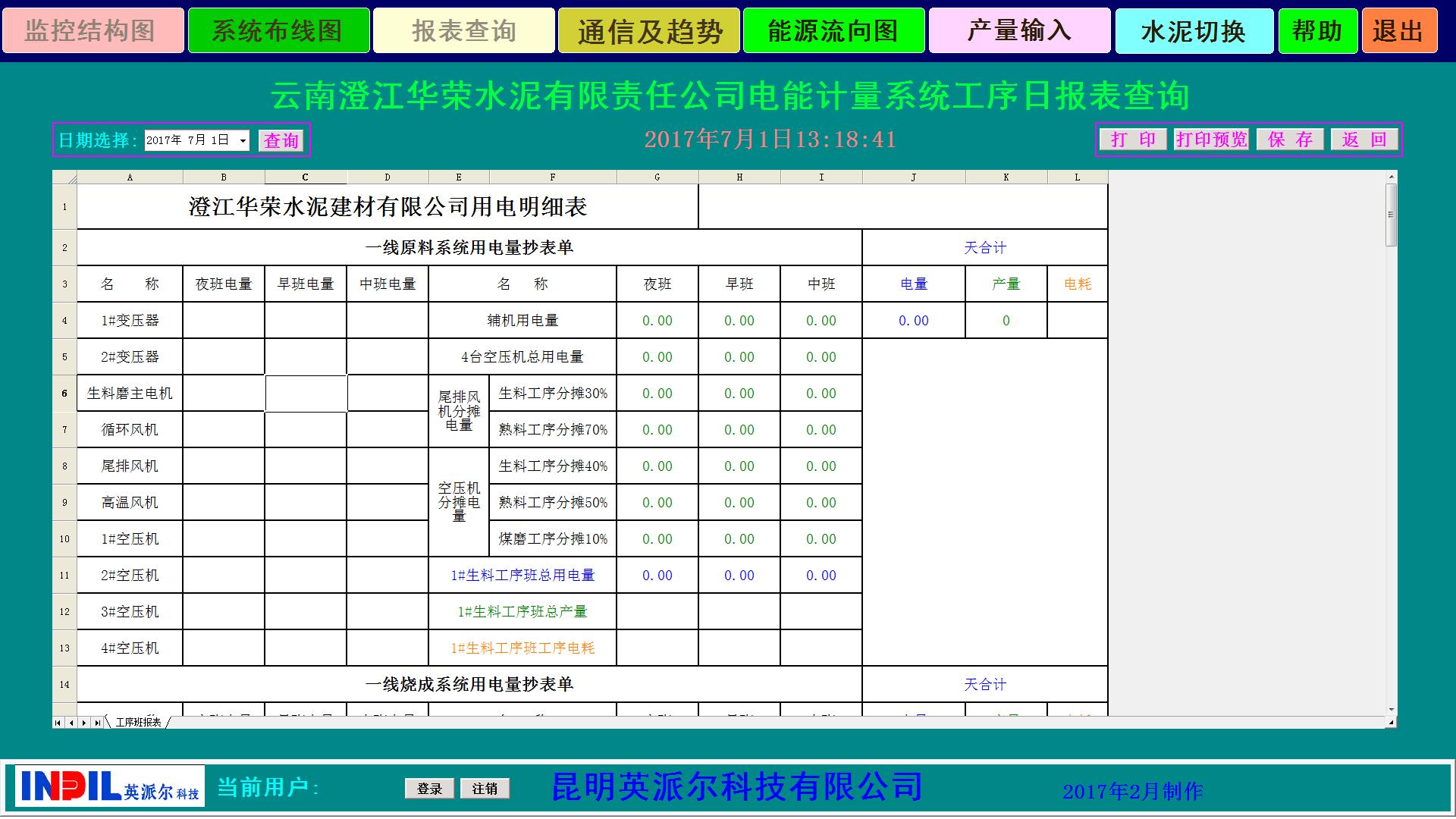The height and width of the screenshot is (819, 1456).
Task: Open the date selection dropdown
Action: [x=243, y=140]
